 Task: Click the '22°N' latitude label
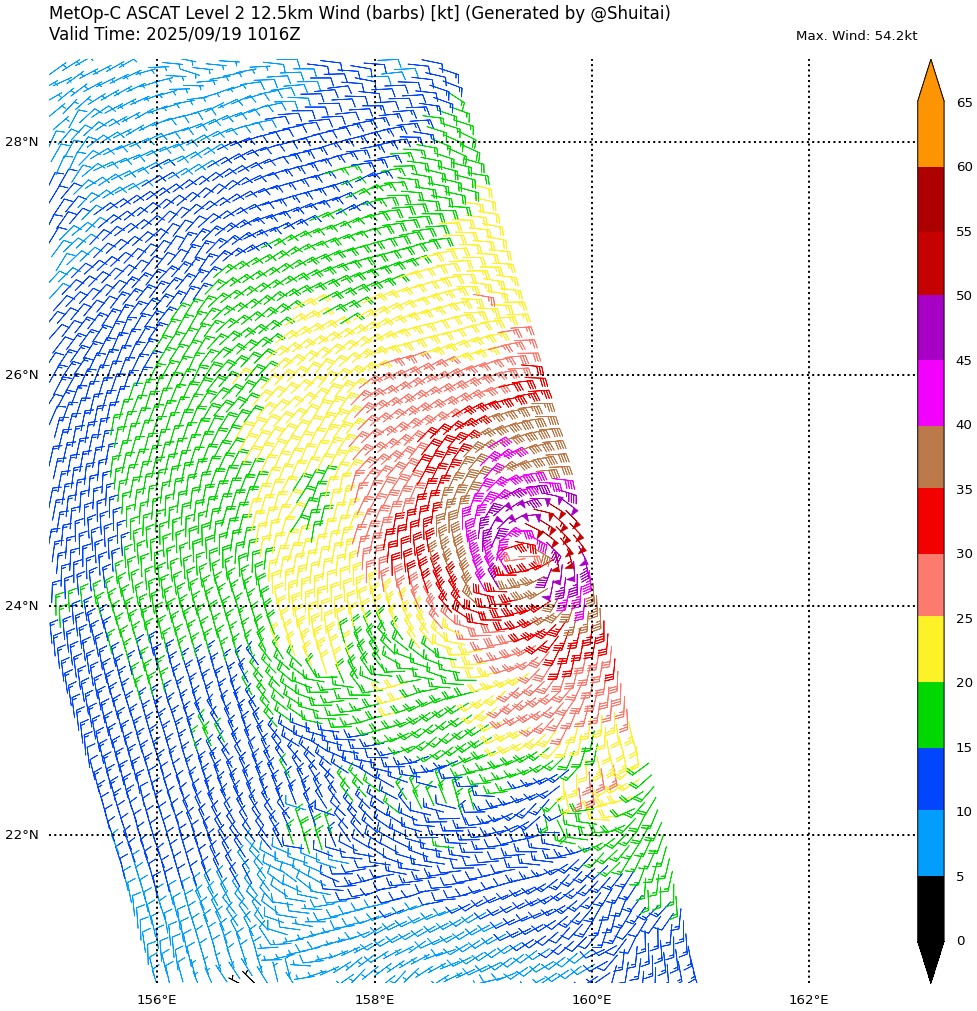[x=22, y=835]
